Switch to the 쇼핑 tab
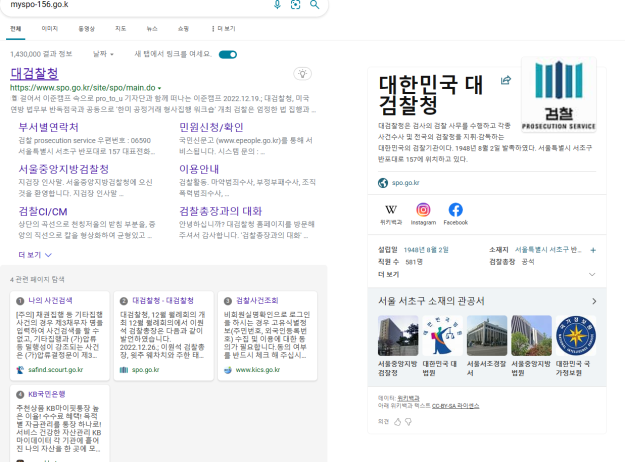 click(183, 29)
